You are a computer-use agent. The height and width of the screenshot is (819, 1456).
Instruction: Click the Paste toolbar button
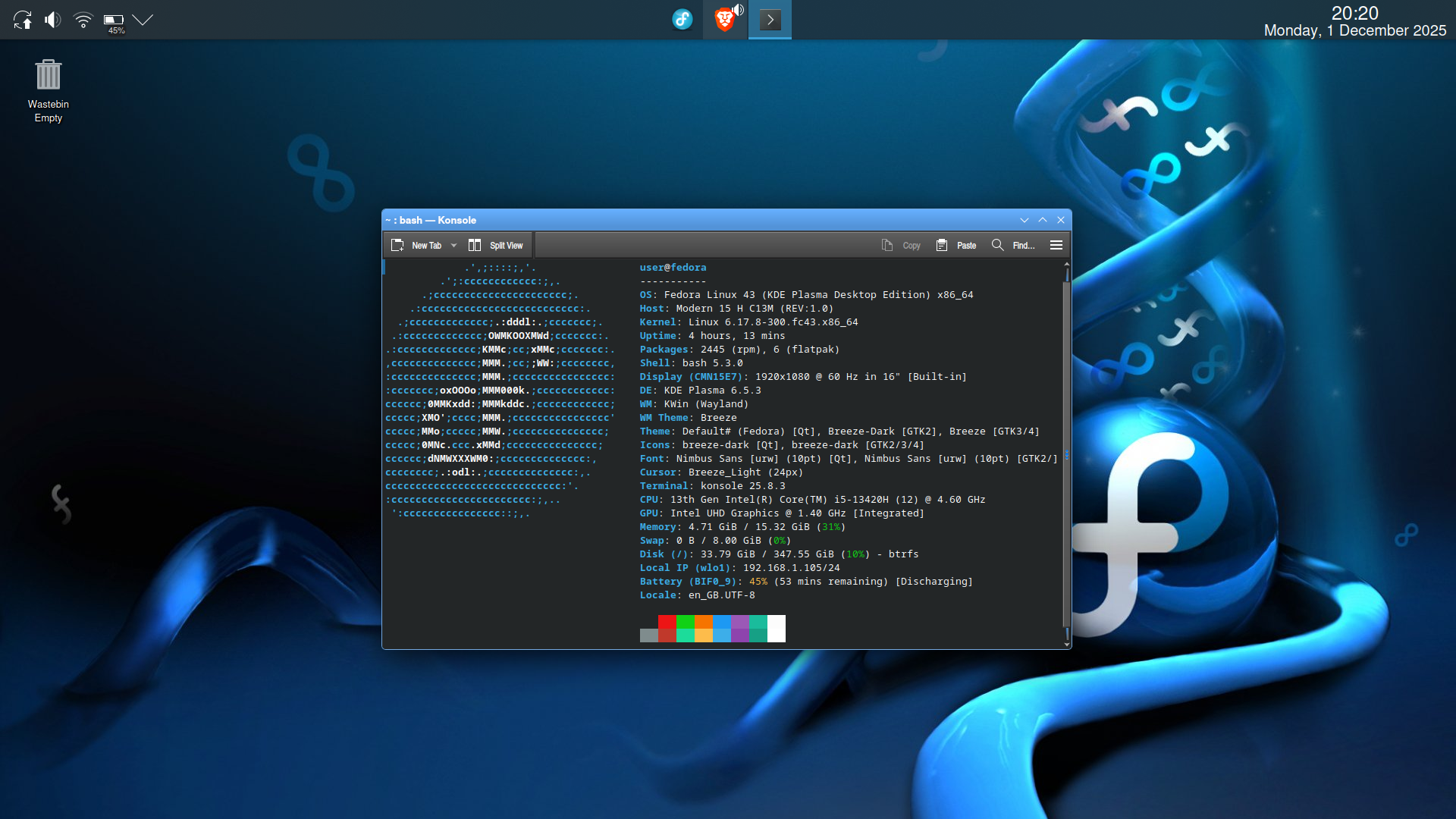tap(956, 245)
